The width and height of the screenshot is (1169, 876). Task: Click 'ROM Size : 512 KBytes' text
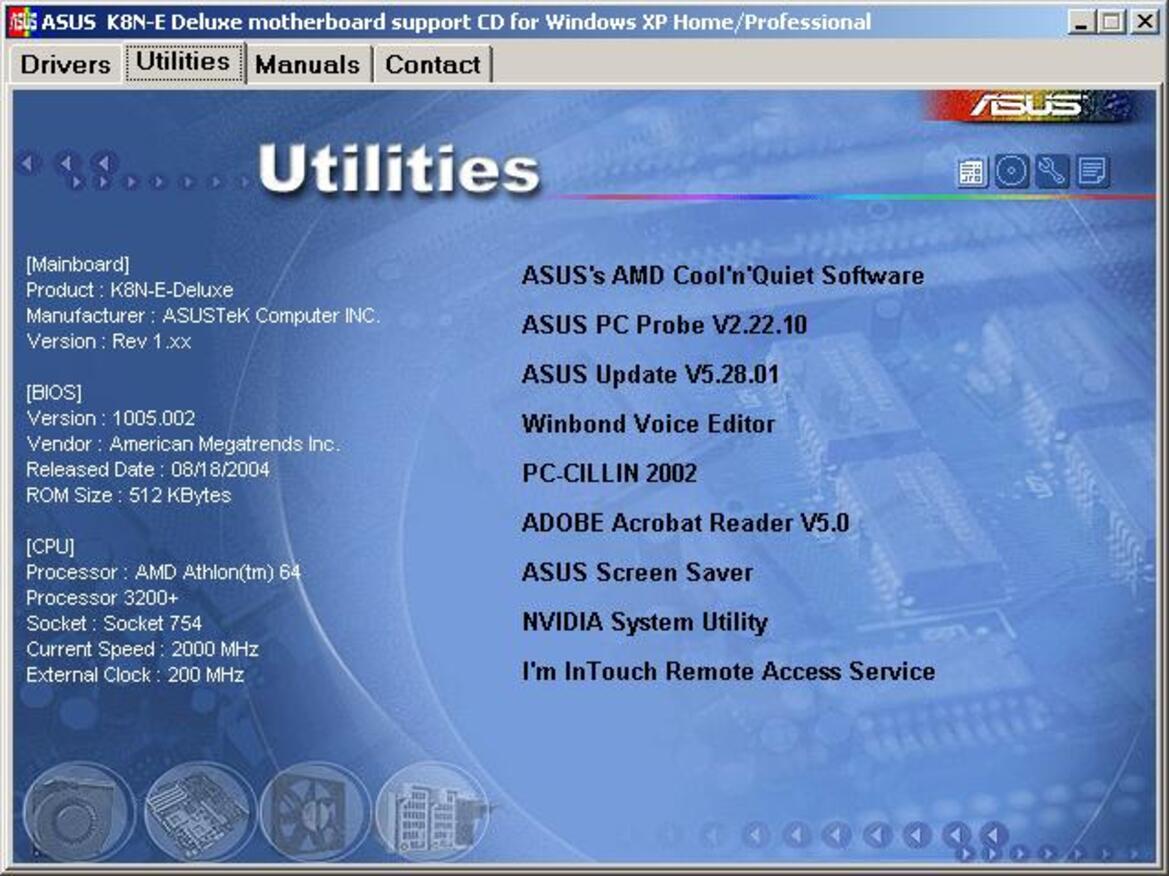[128, 495]
